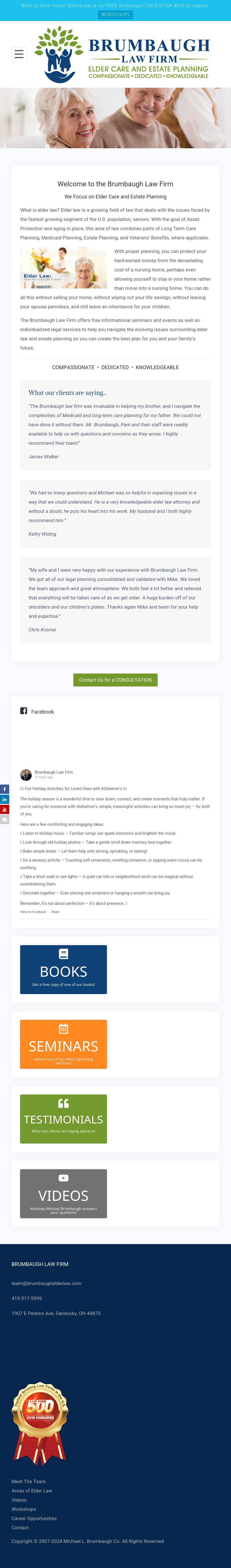Open Areas of Elder Law footer link
Screen dimensions: 231x1568
(x=32, y=1491)
